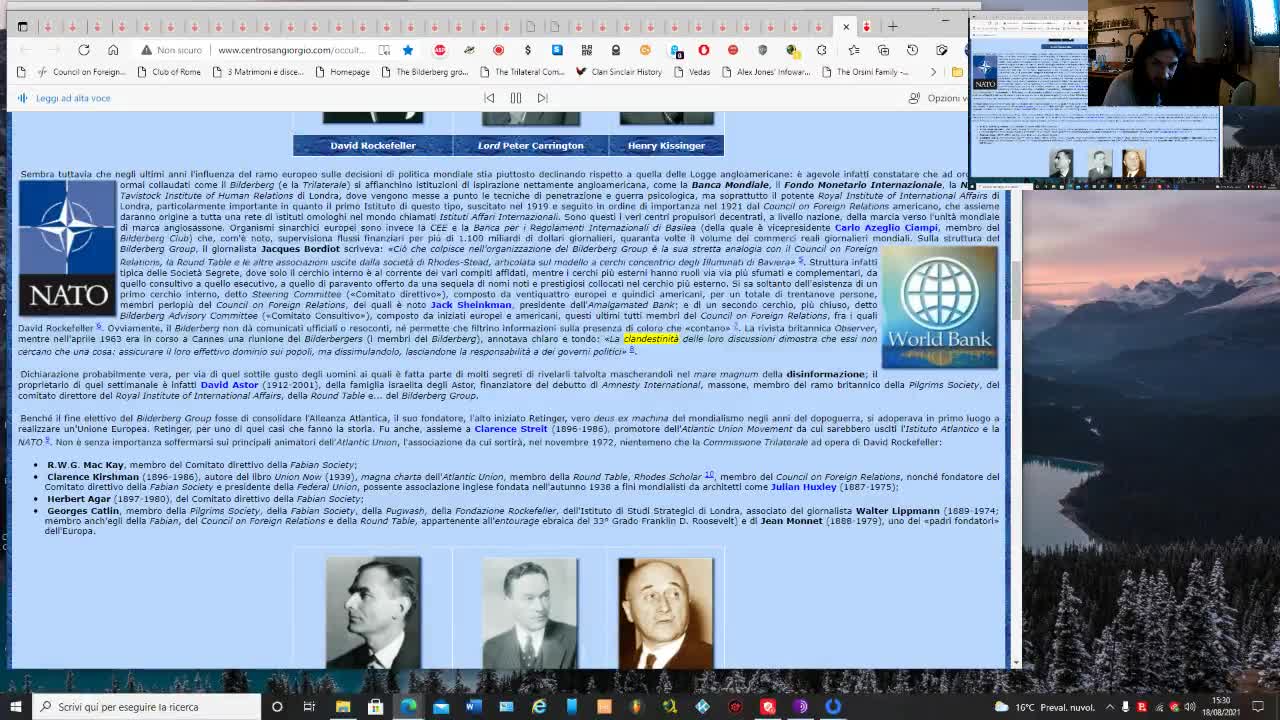Open 'Opzioni vocali' voice options
The image size is (1280, 720).
click(x=937, y=98)
